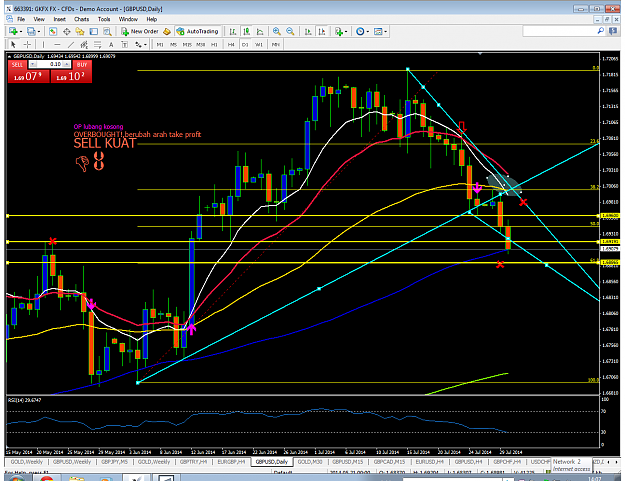Select the equidistant channel tool

point(84,45)
